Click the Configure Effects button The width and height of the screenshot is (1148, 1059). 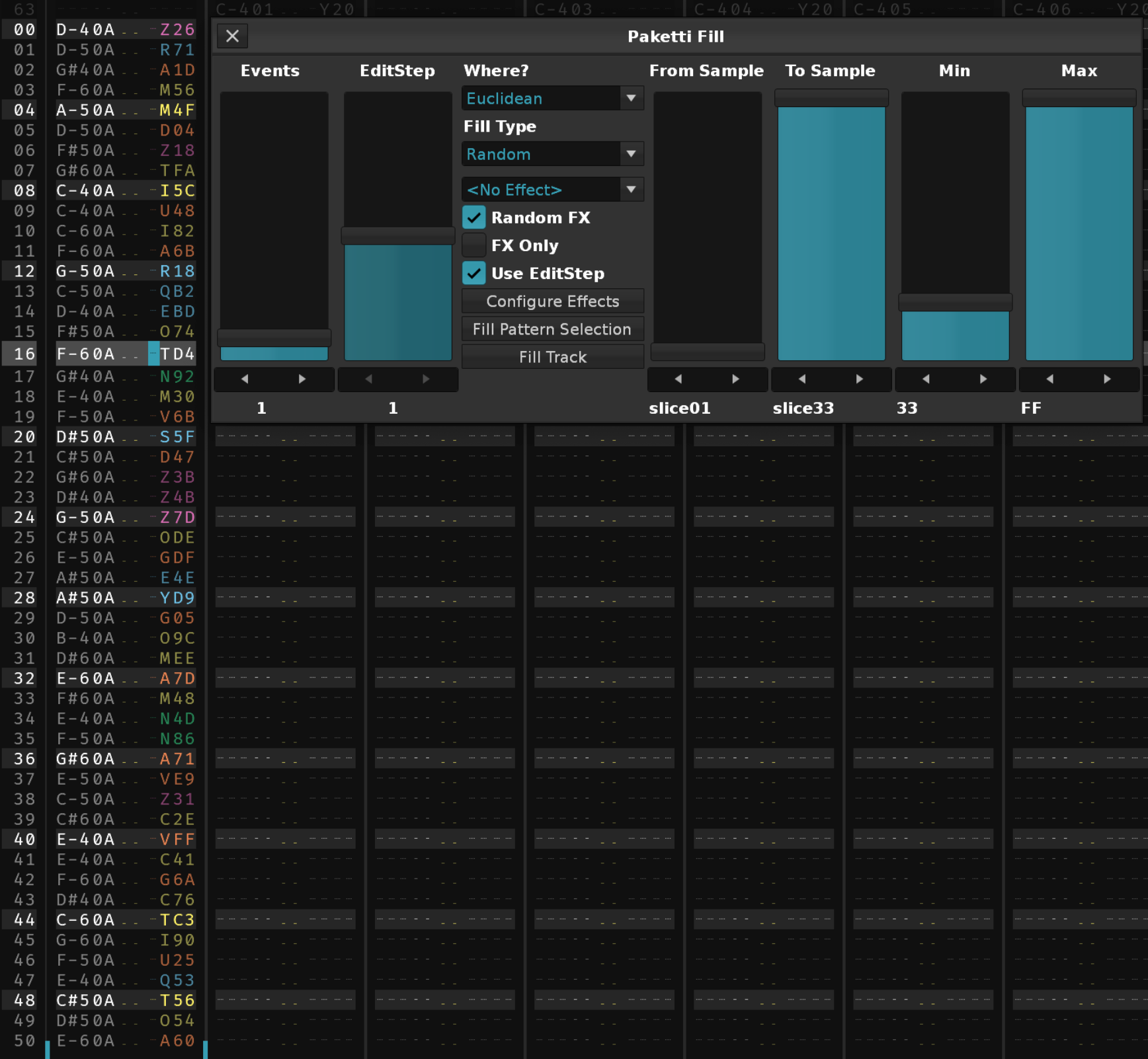tap(552, 301)
